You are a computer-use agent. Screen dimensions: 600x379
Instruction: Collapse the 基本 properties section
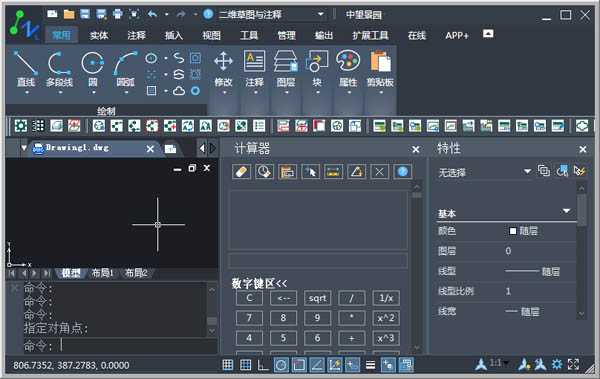pos(567,211)
